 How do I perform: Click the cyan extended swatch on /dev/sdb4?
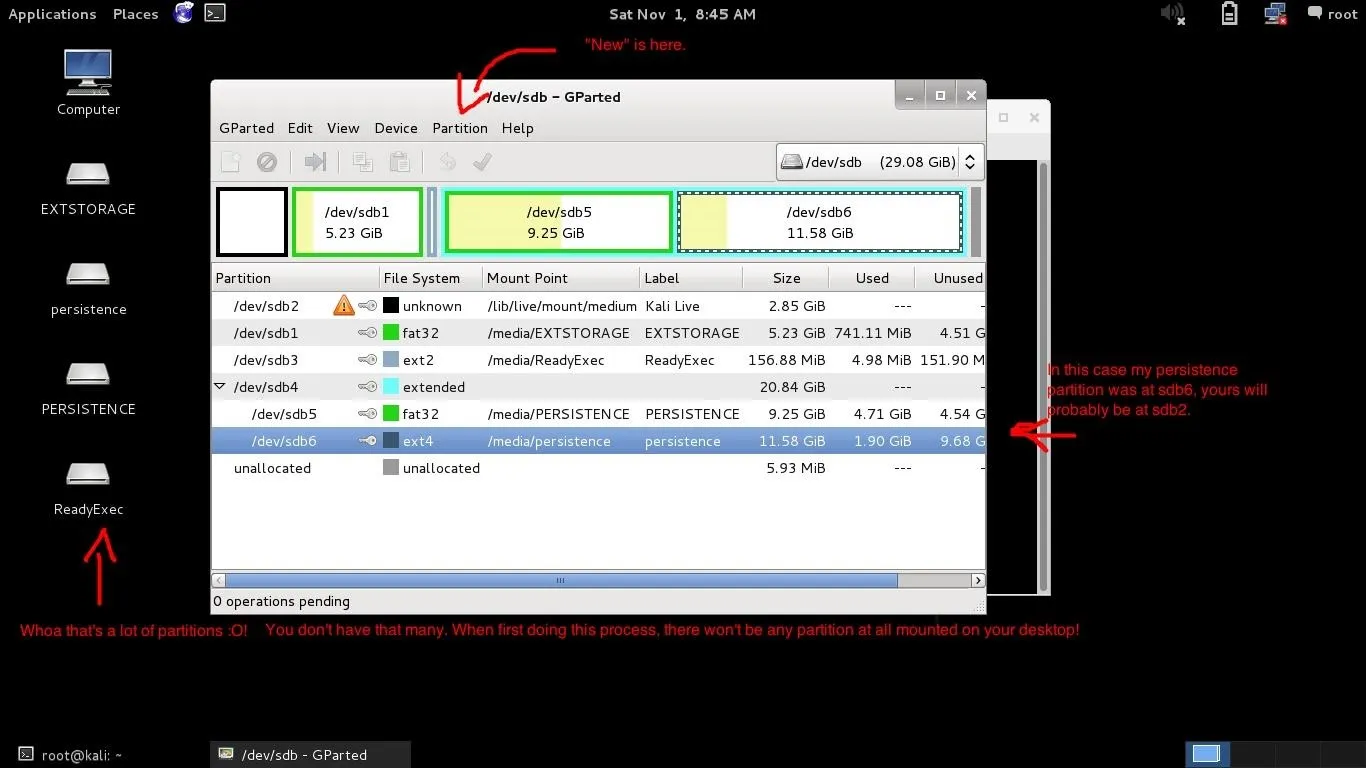tap(391, 387)
